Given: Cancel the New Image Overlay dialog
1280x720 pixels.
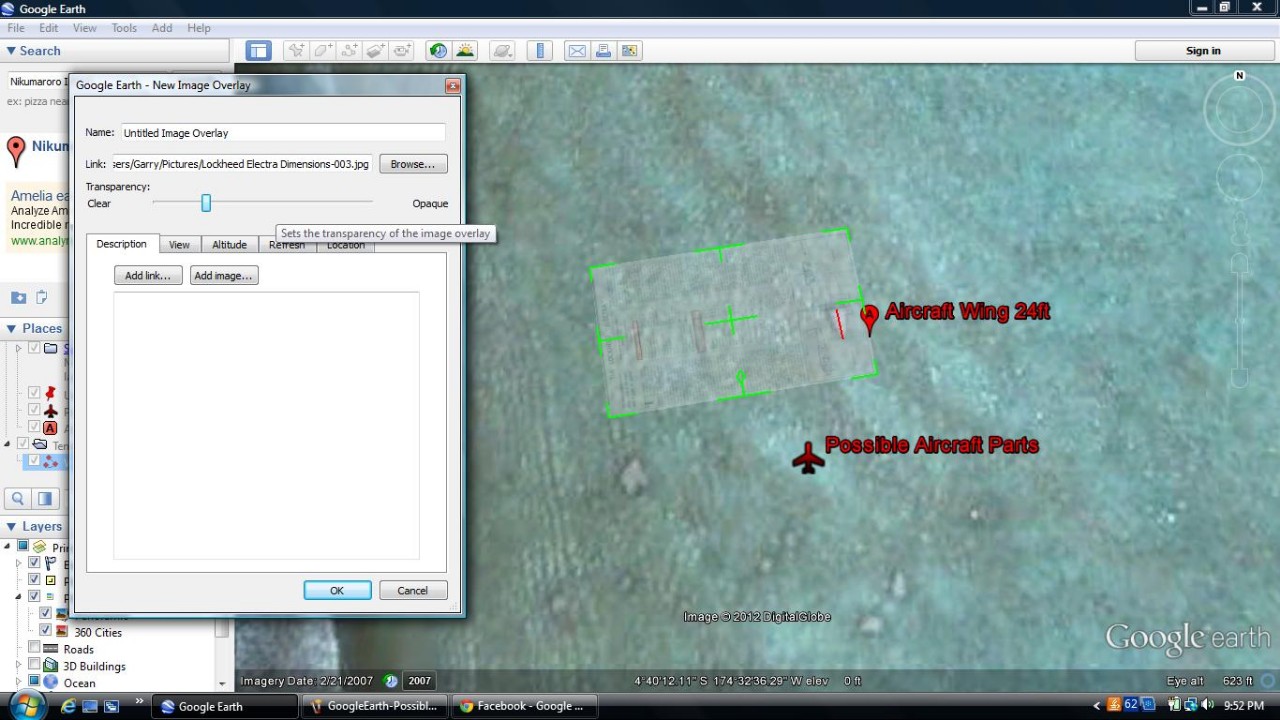Looking at the screenshot, I should [412, 591].
